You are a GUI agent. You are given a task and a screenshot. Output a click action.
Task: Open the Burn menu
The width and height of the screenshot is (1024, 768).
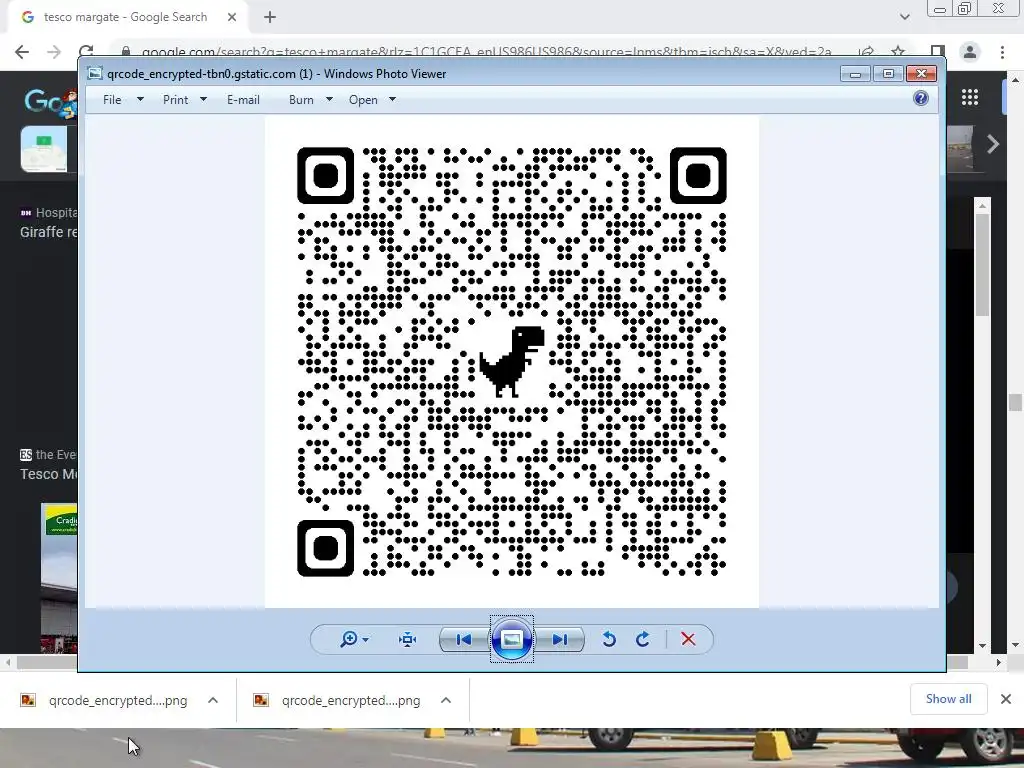(301, 100)
